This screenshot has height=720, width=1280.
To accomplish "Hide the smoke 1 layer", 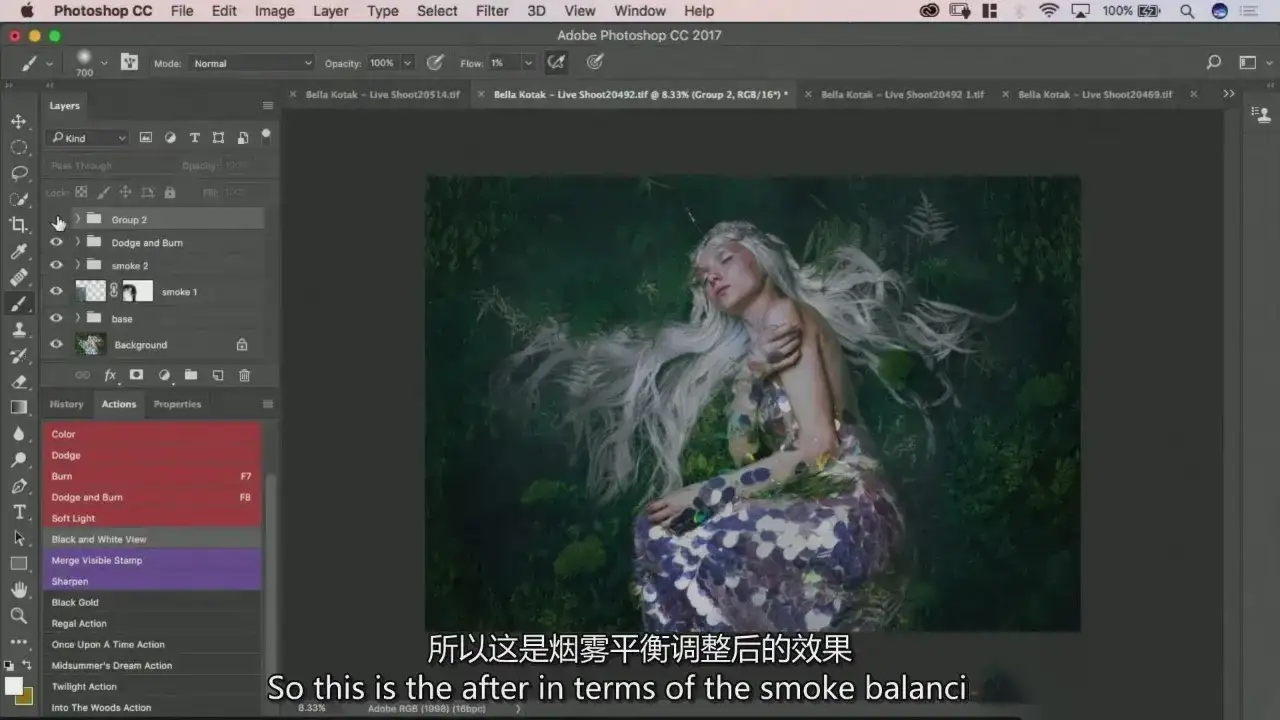I will 56,291.
